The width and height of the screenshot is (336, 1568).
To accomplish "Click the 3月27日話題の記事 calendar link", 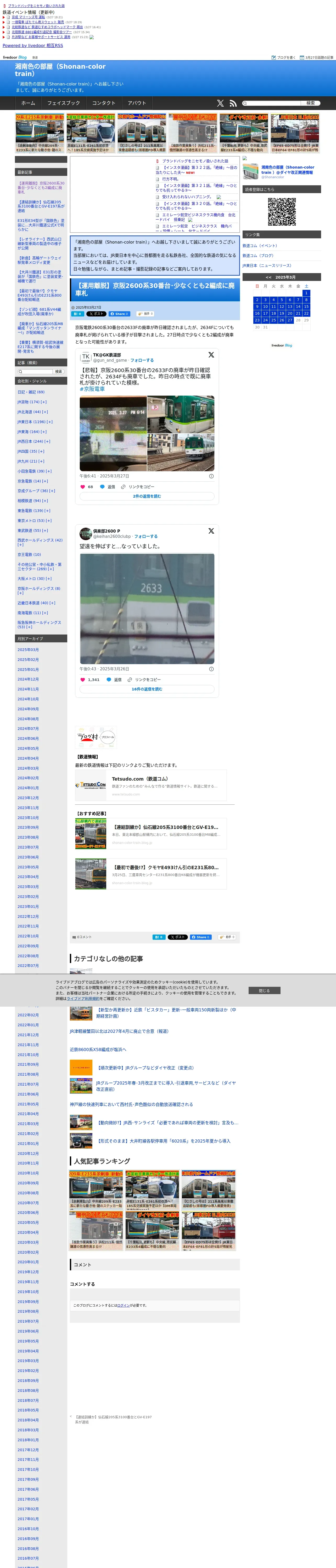I will (x=316, y=57).
